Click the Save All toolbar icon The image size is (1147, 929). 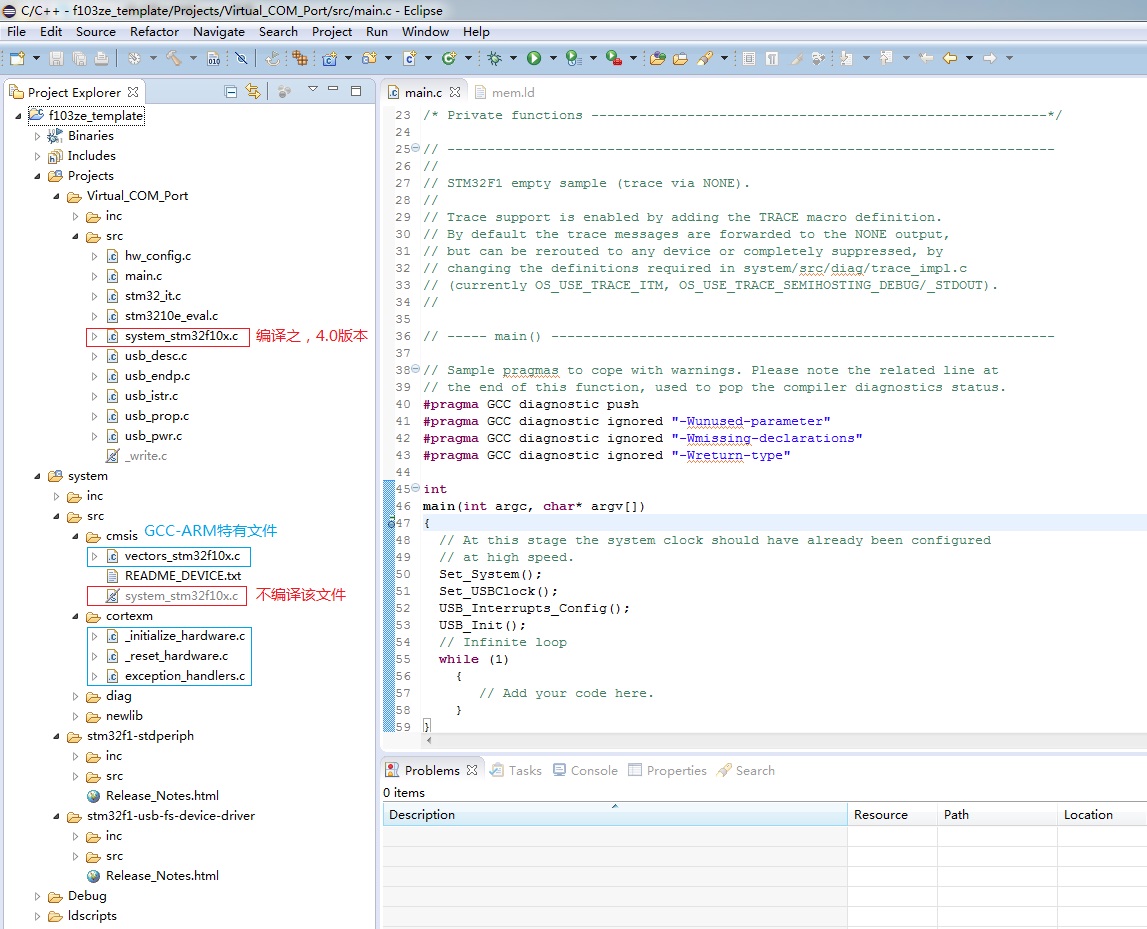[79, 58]
